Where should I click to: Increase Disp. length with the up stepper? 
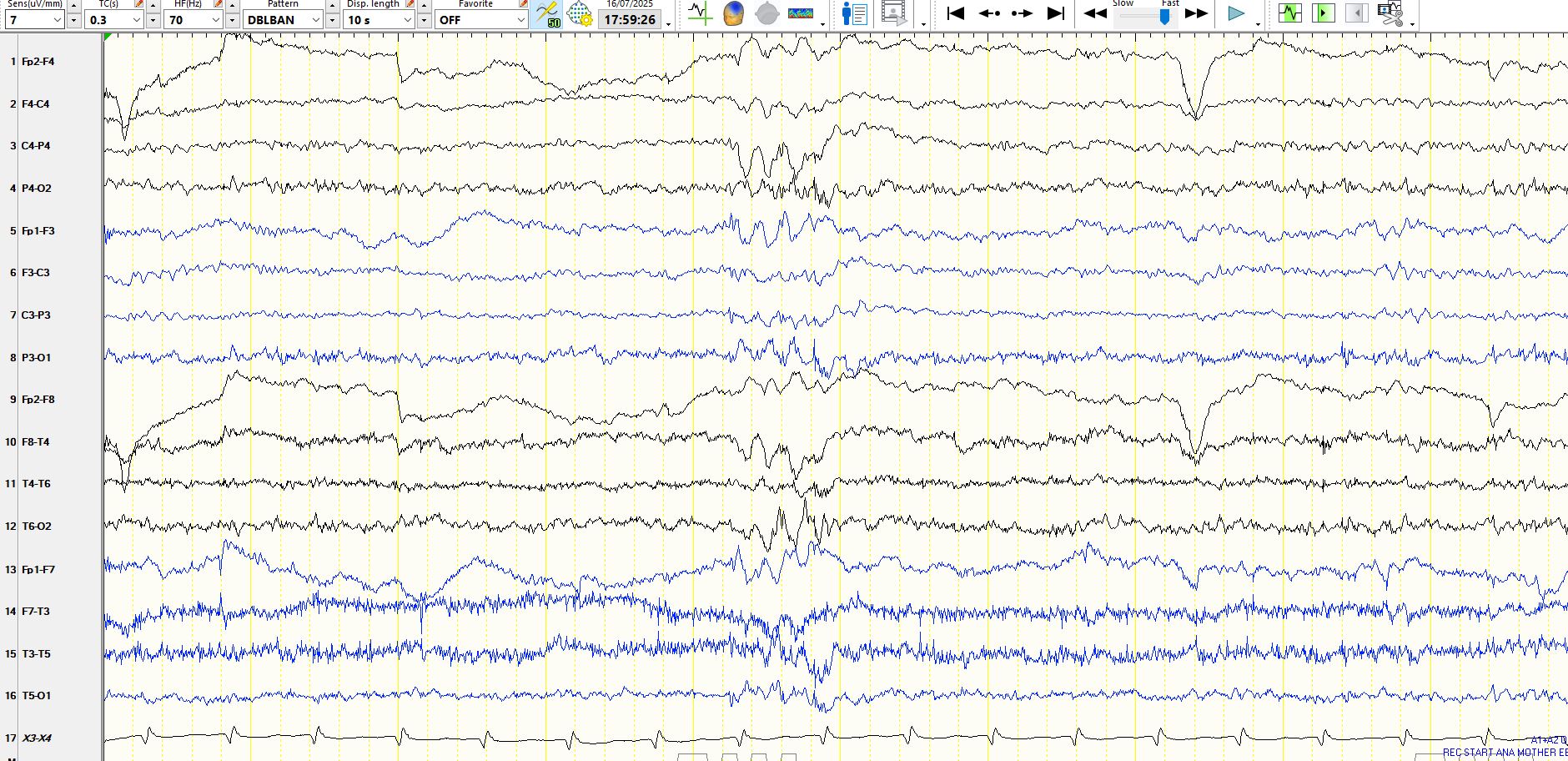424,5
